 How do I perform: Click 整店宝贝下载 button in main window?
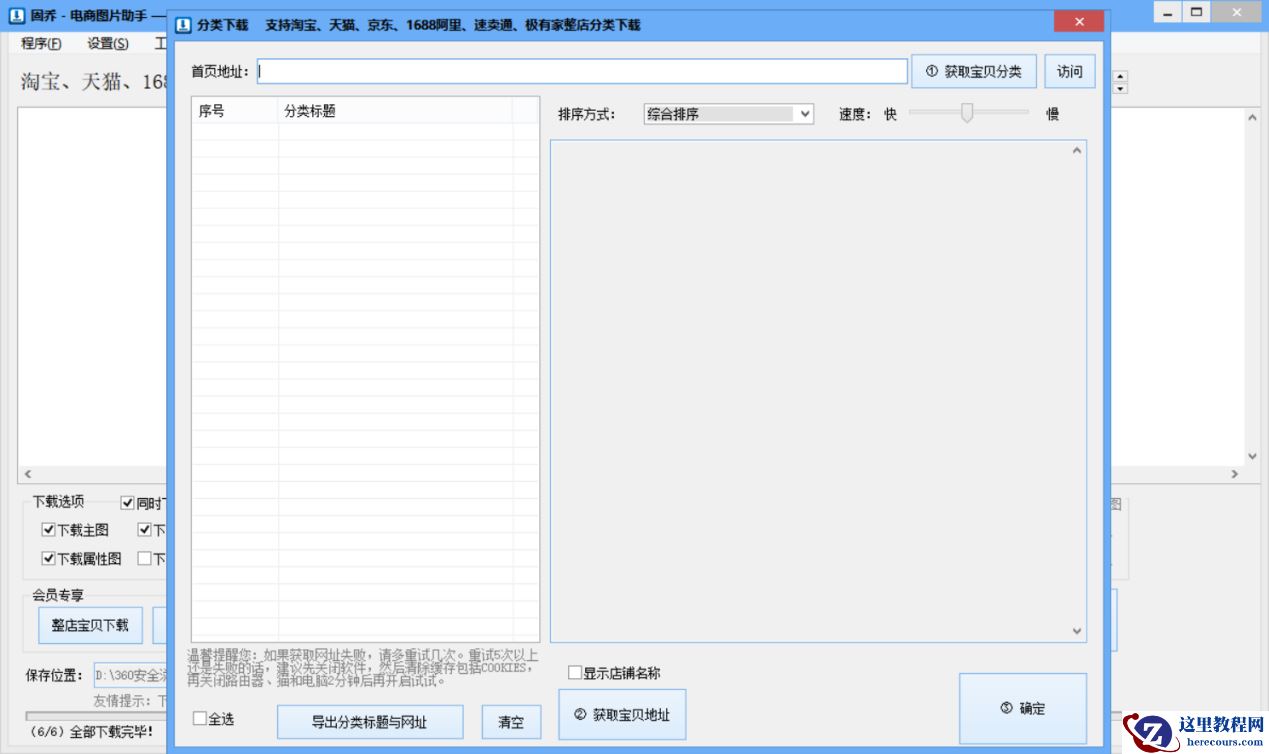(90, 625)
